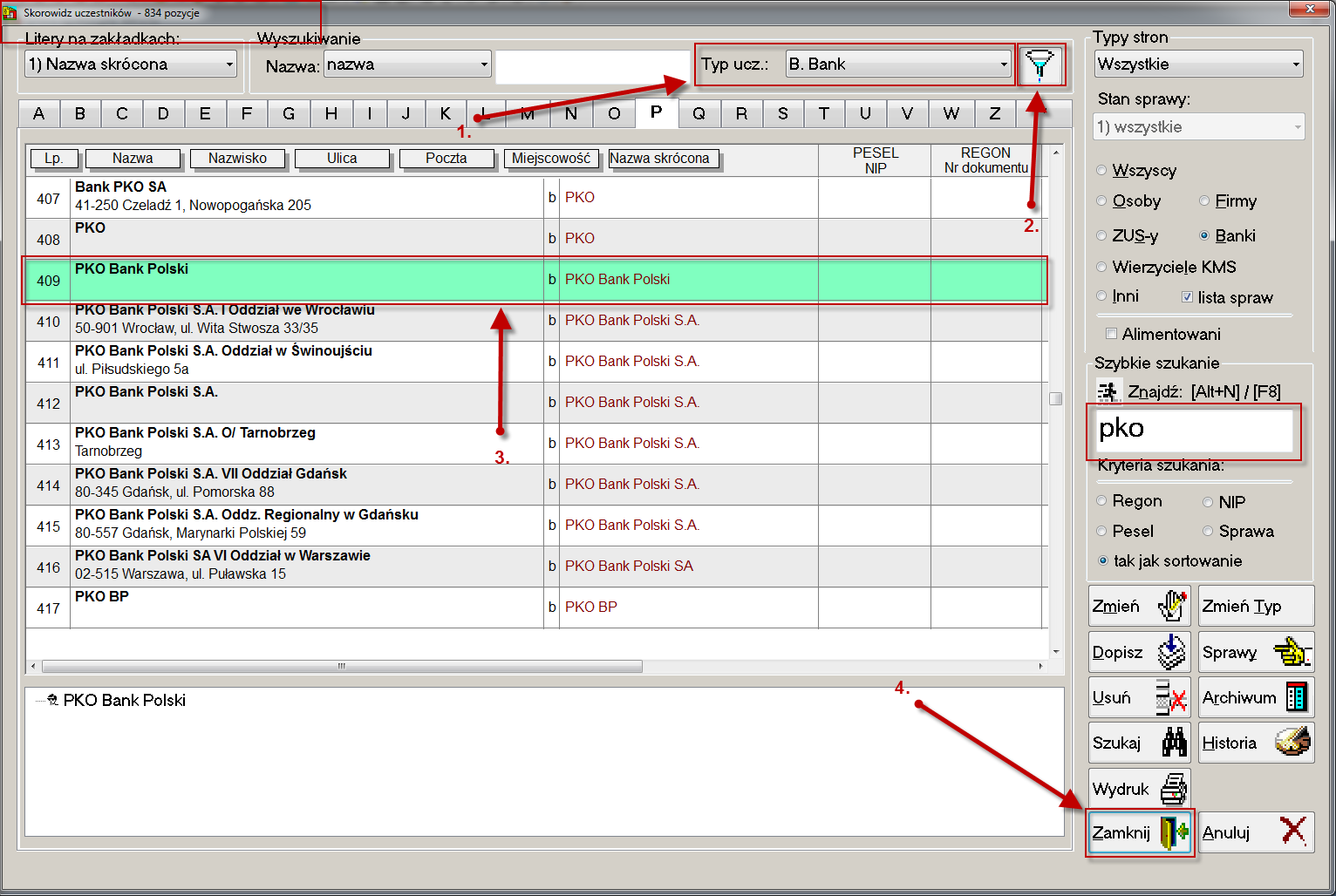The width and height of the screenshot is (1336, 896).
Task: Switch to letter tab Z
Action: [994, 113]
